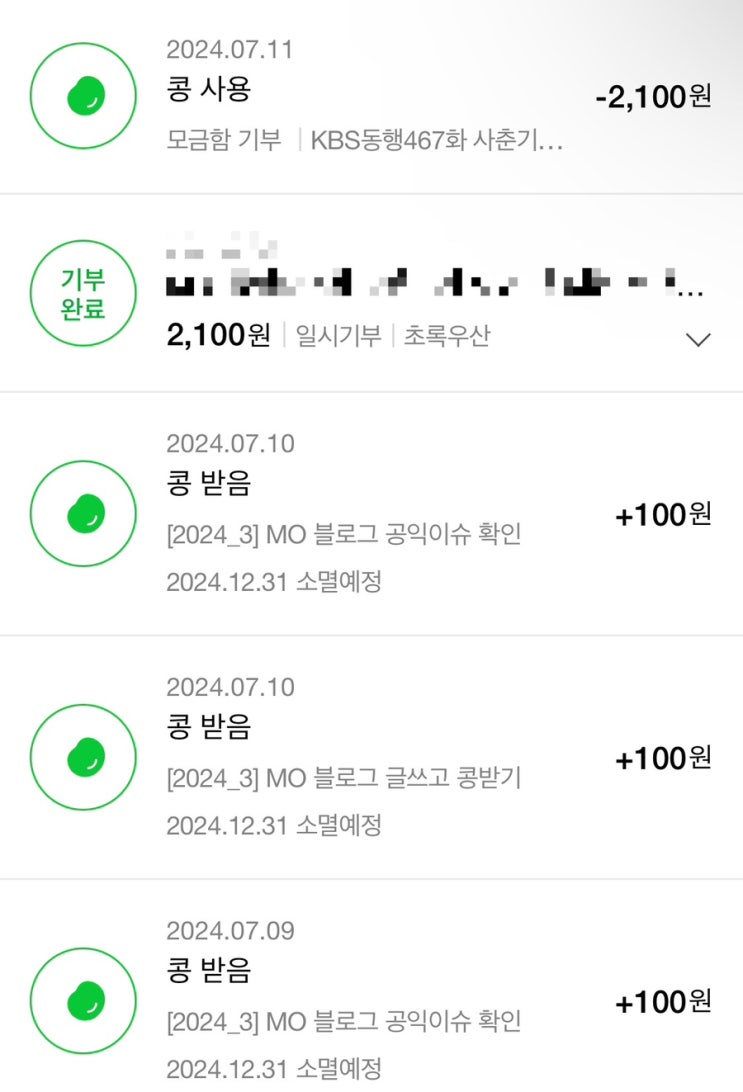Click bean icon of the 2024.07.09 entry
This screenshot has height=1092, width=743.
pos(82,1001)
